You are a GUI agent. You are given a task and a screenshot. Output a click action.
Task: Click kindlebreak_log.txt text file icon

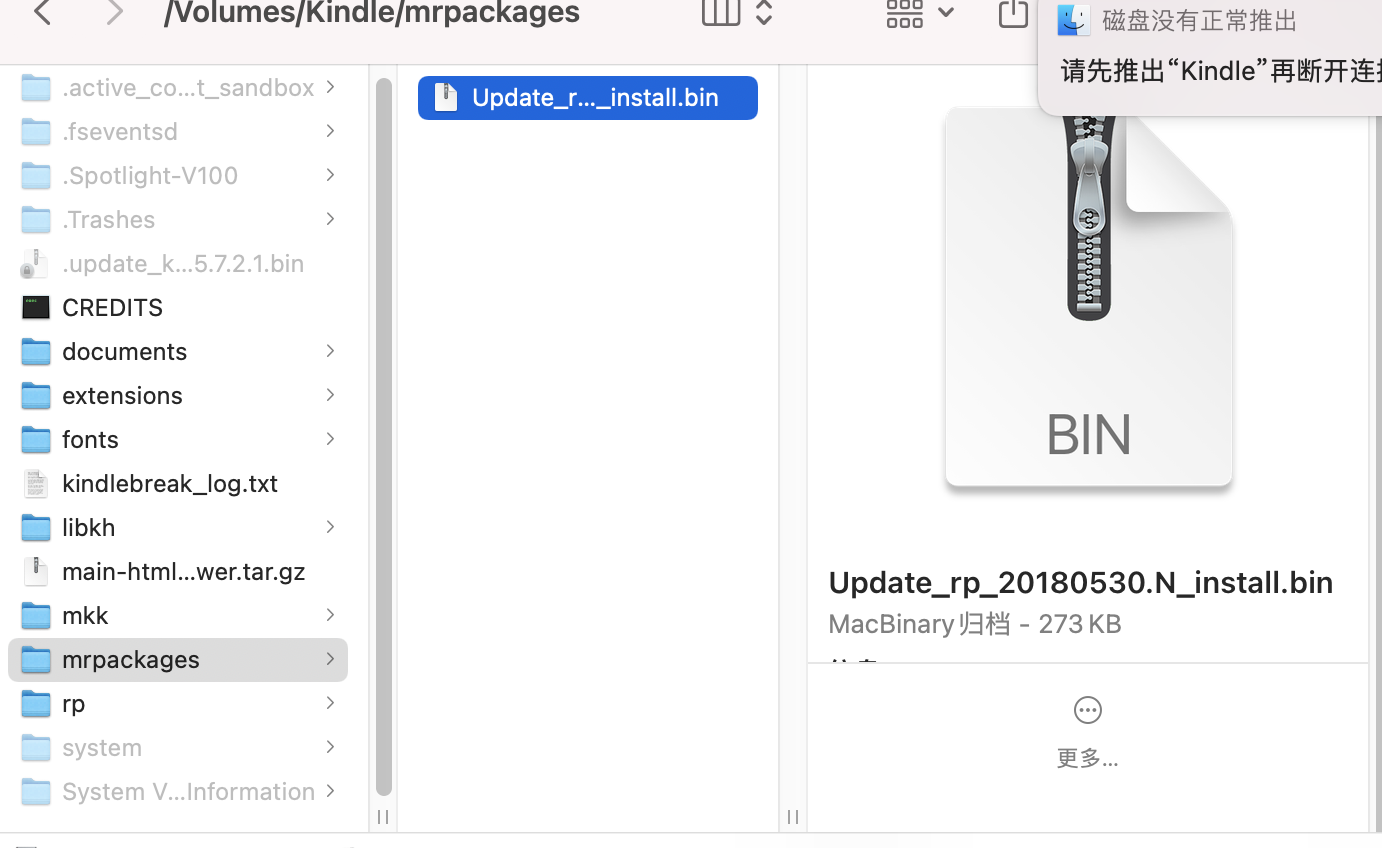(x=36, y=483)
